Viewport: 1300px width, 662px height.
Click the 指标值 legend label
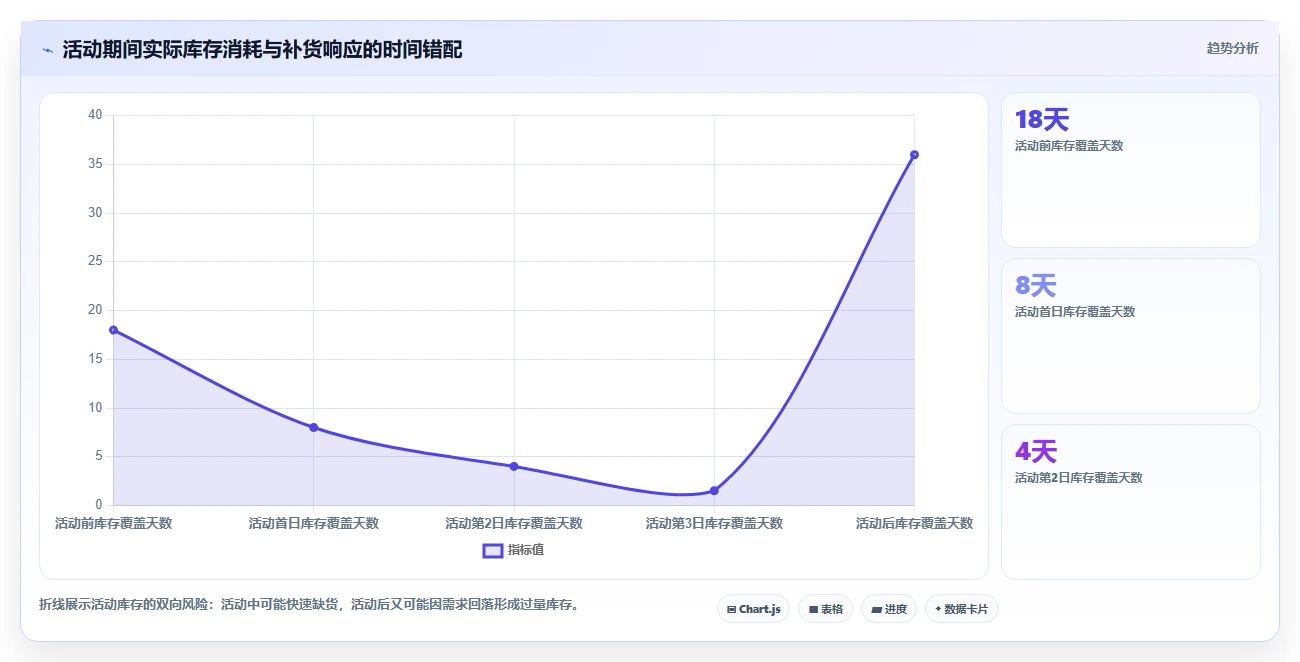(526, 550)
